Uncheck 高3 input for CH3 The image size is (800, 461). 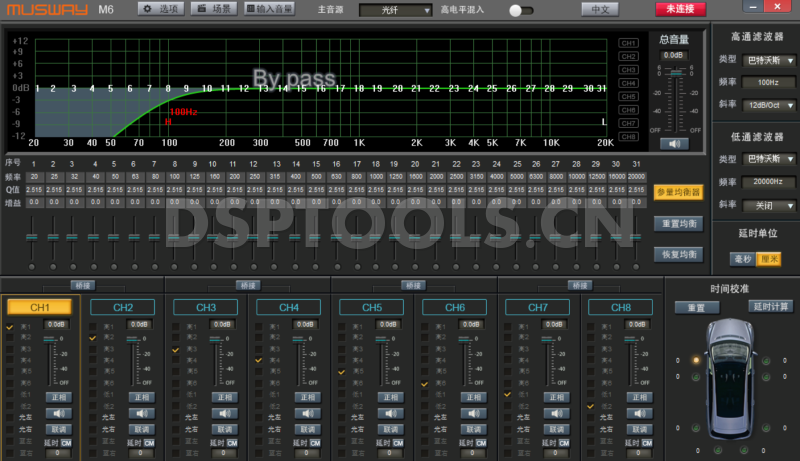pyautogui.click(x=176, y=349)
